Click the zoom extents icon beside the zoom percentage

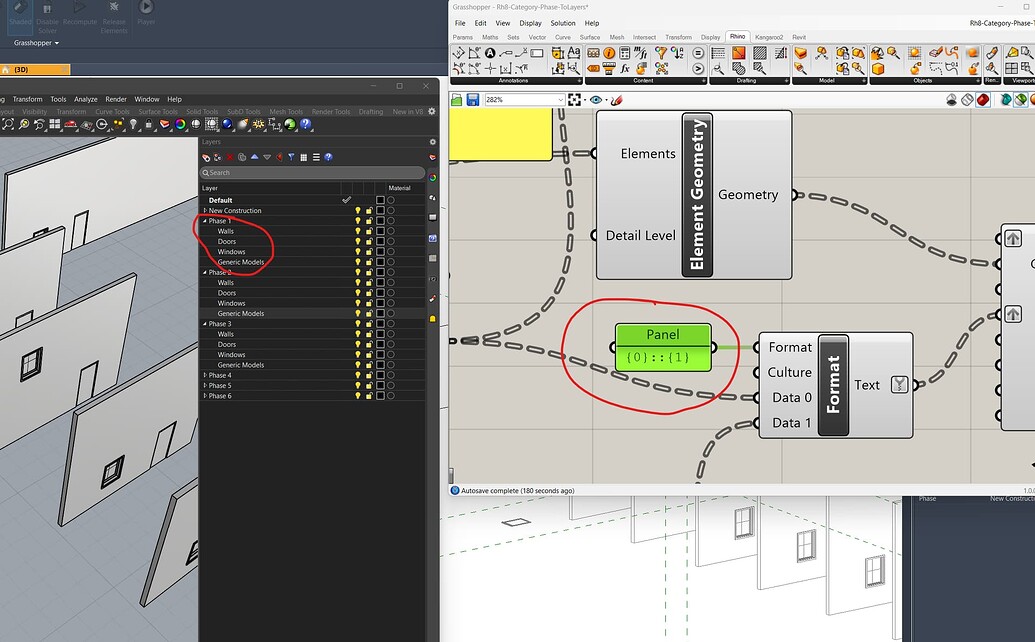(574, 99)
